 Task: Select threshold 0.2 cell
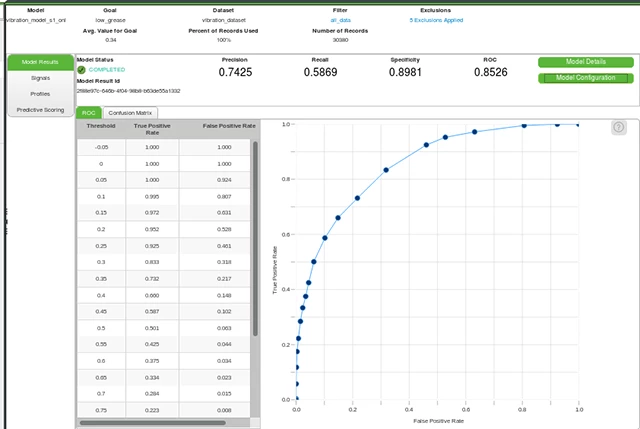(101, 229)
